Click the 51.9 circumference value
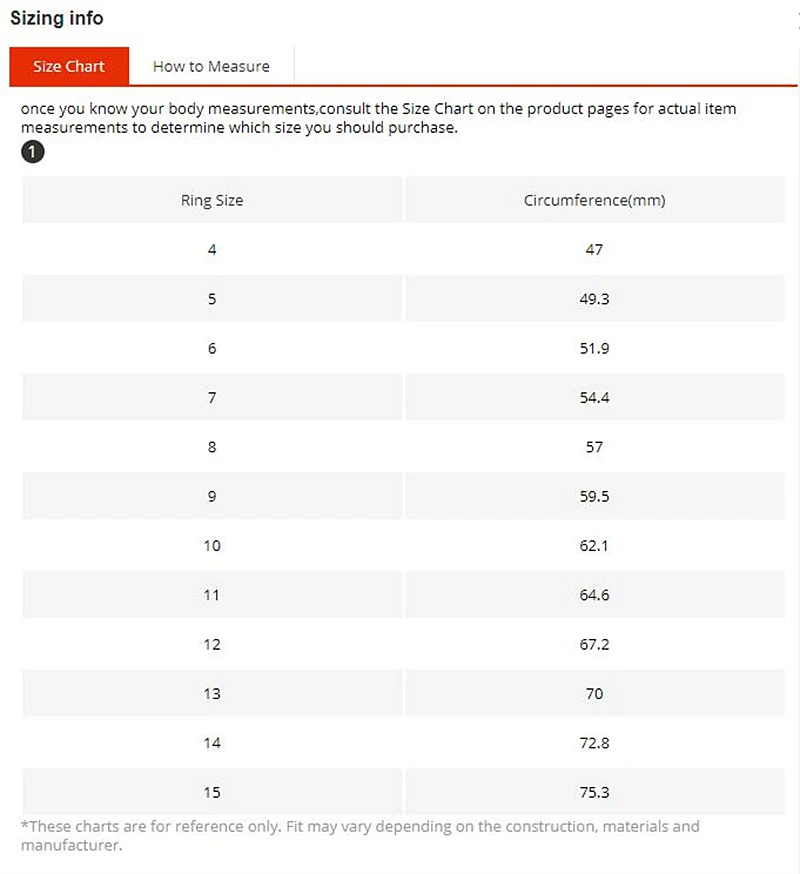Image resolution: width=800 pixels, height=874 pixels. click(x=594, y=348)
